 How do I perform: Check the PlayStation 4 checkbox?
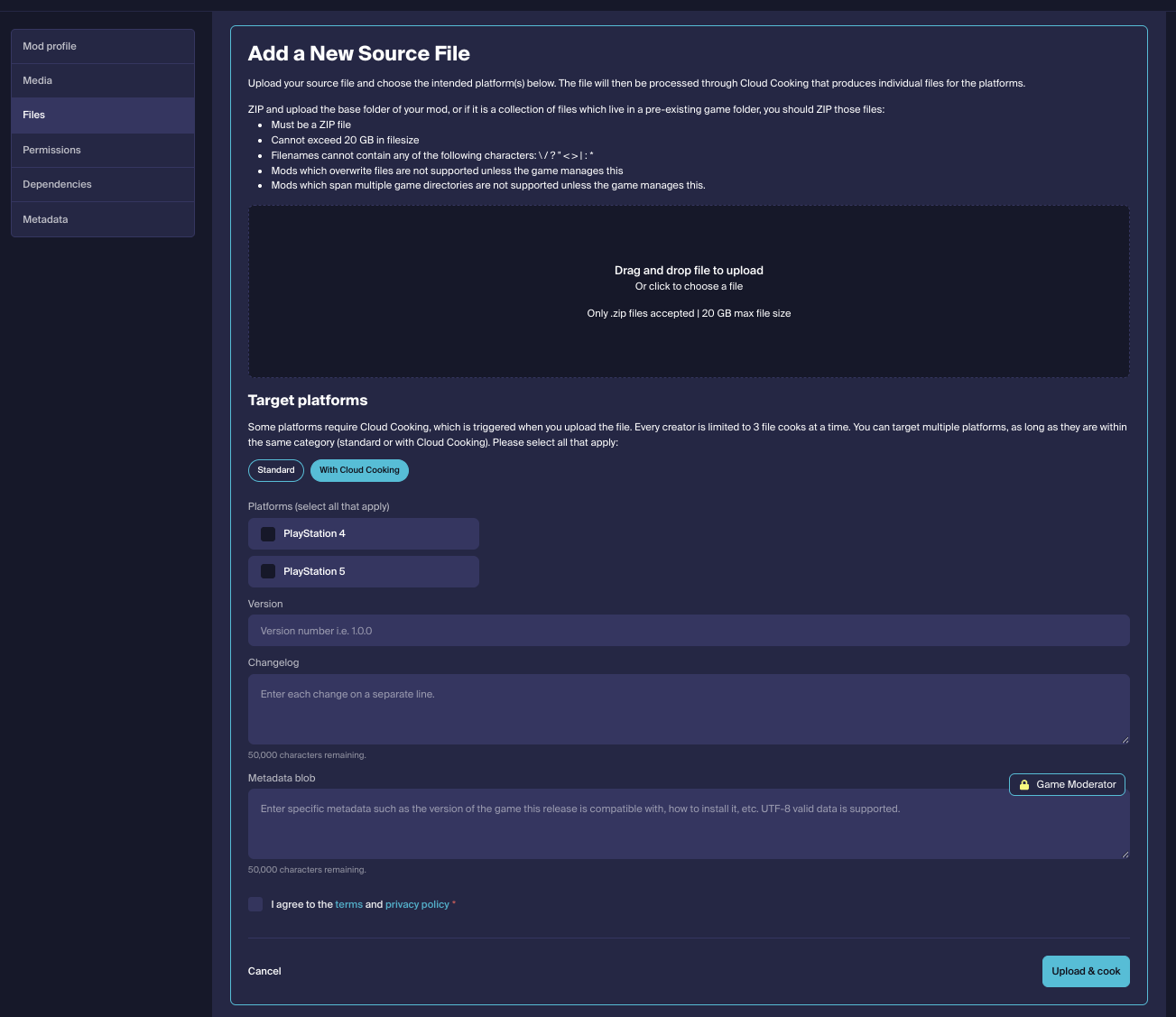point(268,534)
